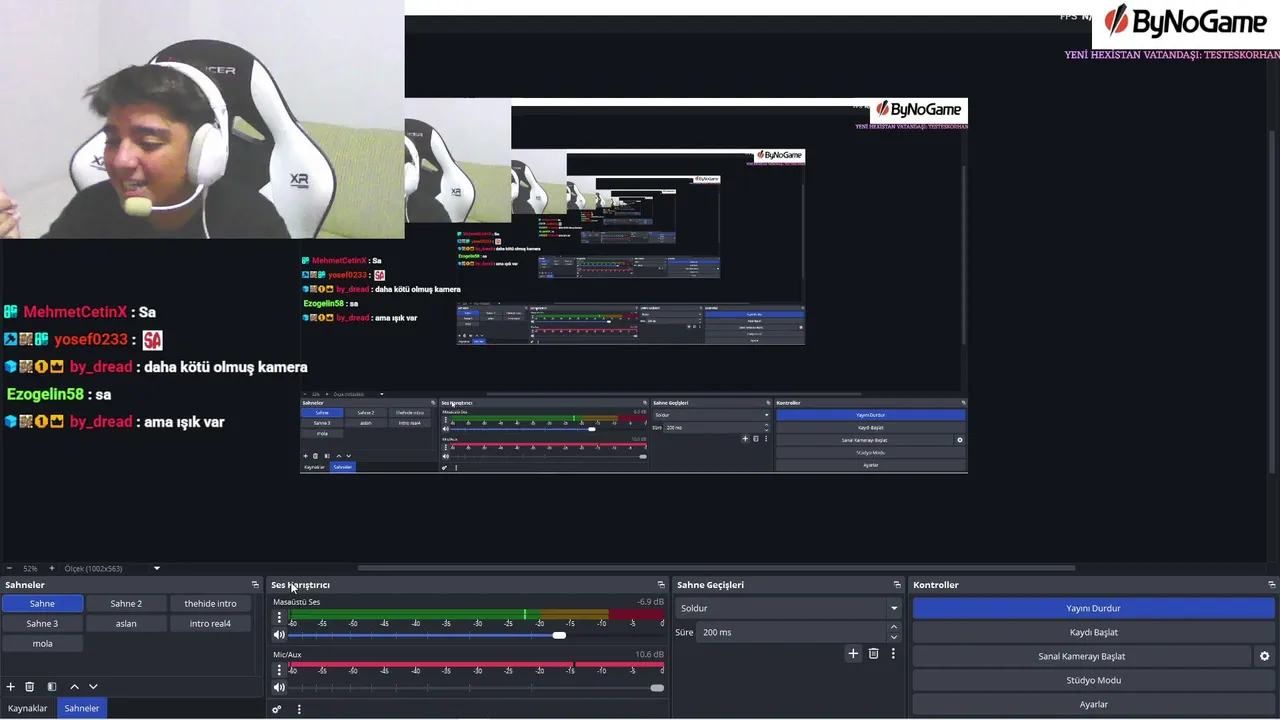Select the mola scene
1280x720 pixels.
pos(42,643)
